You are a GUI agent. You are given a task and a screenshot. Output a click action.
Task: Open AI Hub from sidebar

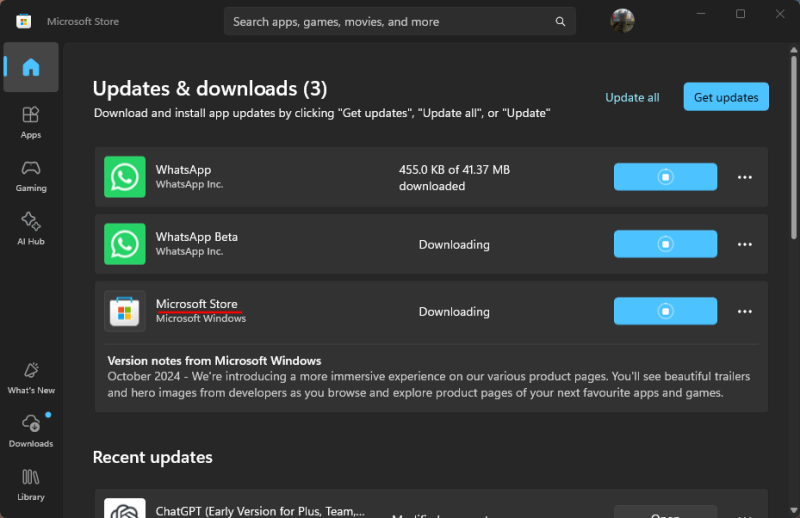tap(31, 228)
